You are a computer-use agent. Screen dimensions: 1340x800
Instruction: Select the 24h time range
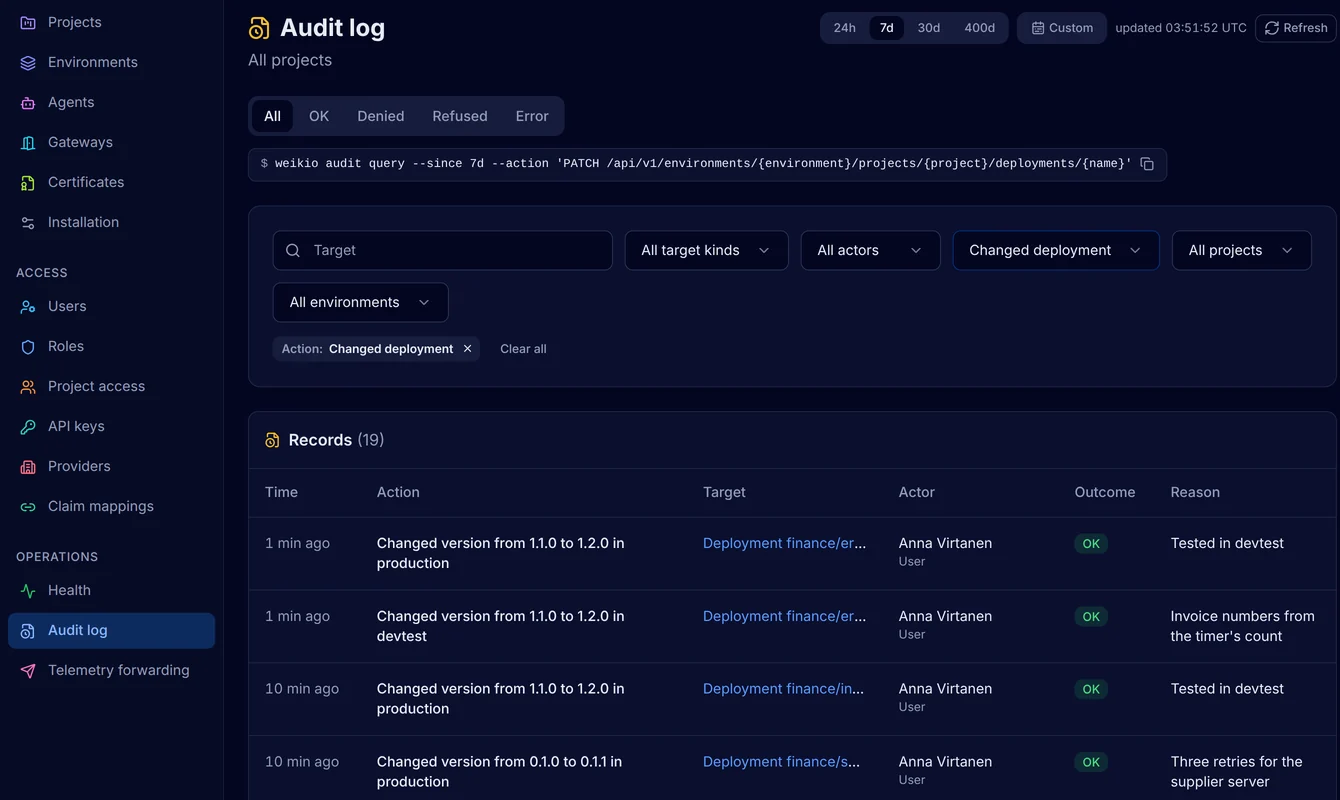tap(845, 28)
